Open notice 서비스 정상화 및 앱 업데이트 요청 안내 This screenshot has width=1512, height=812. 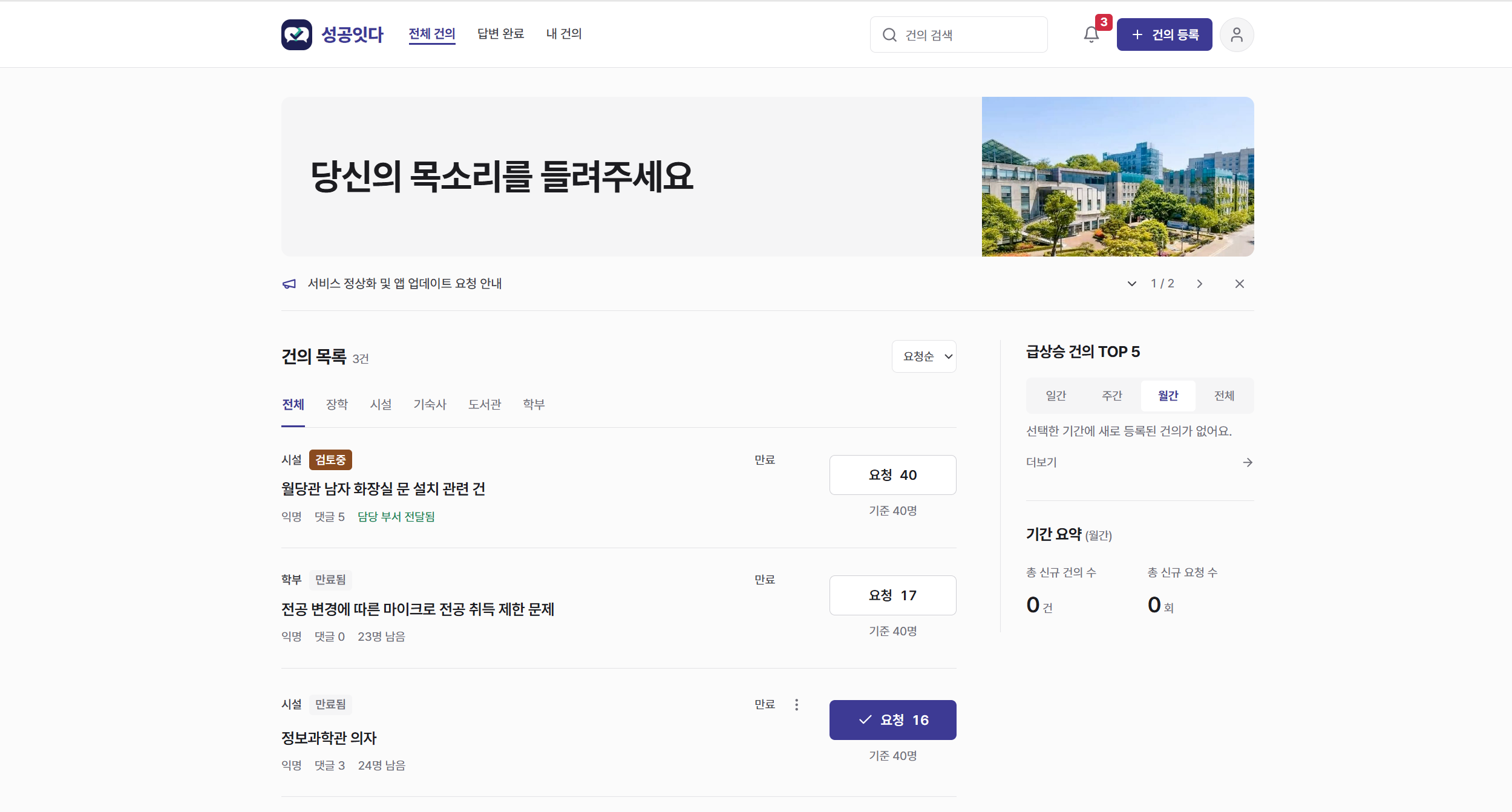click(x=405, y=284)
